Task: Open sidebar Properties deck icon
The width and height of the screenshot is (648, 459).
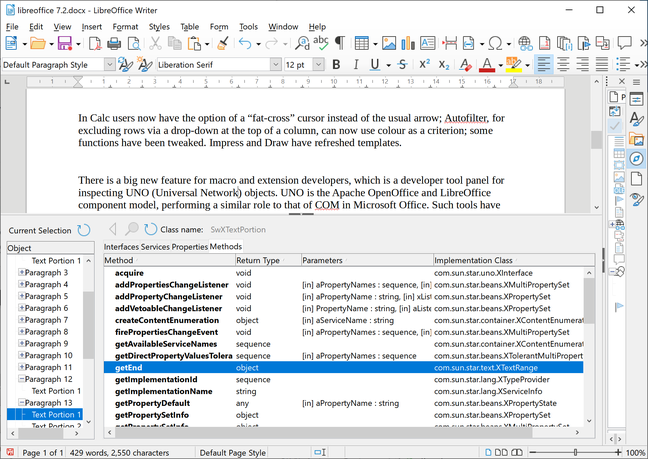Action: point(636,99)
